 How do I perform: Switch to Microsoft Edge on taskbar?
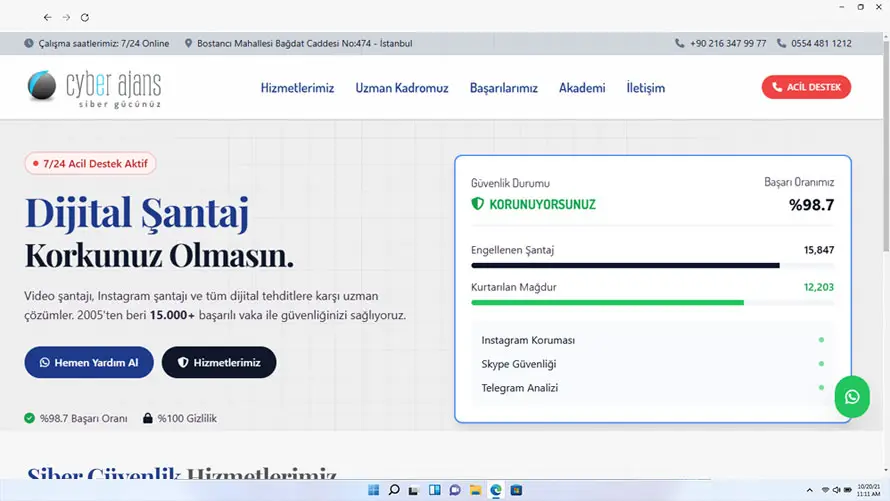coord(496,490)
